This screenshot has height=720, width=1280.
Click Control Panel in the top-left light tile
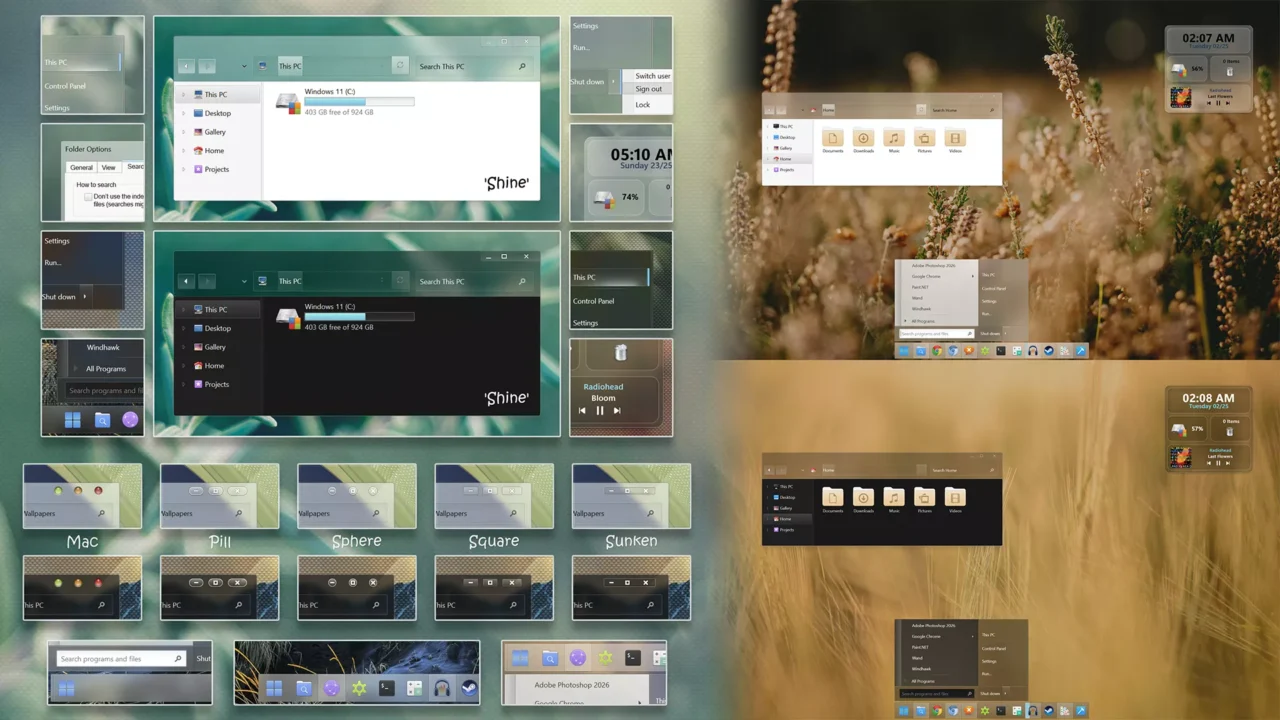click(65, 86)
